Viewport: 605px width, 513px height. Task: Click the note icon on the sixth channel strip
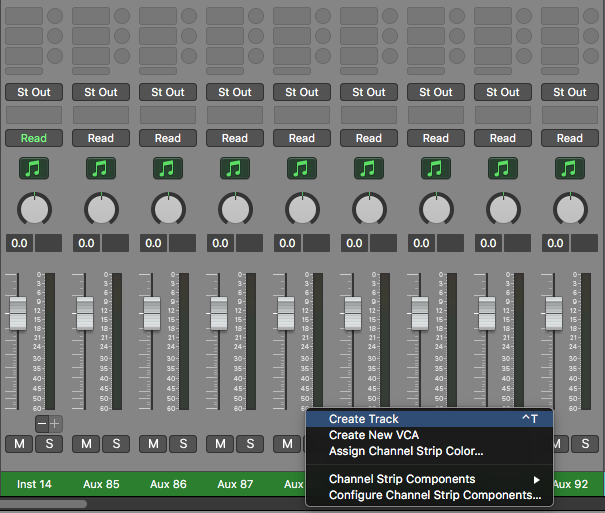click(369, 169)
